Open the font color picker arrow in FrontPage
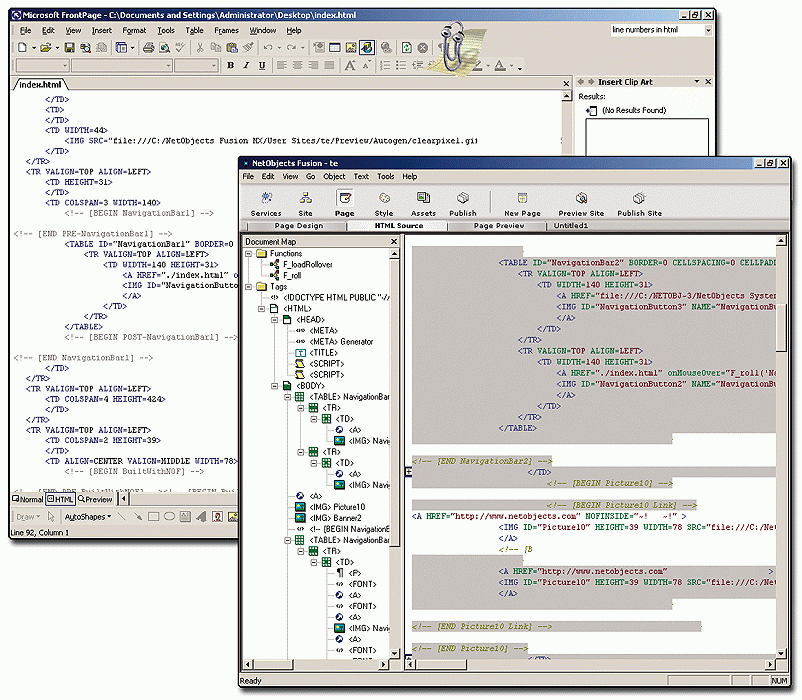 [511, 65]
